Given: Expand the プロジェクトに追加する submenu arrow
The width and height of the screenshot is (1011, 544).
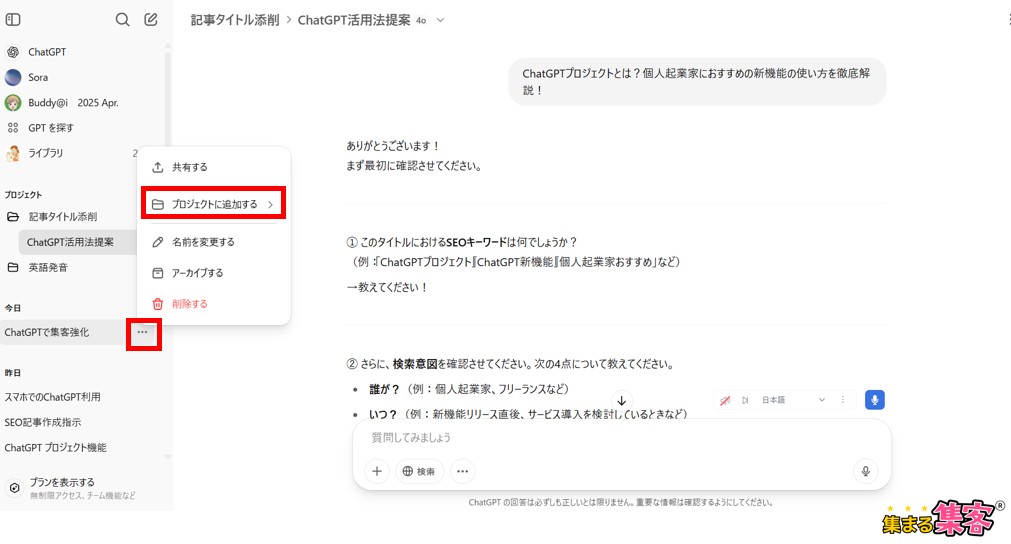Looking at the screenshot, I should tap(271, 204).
